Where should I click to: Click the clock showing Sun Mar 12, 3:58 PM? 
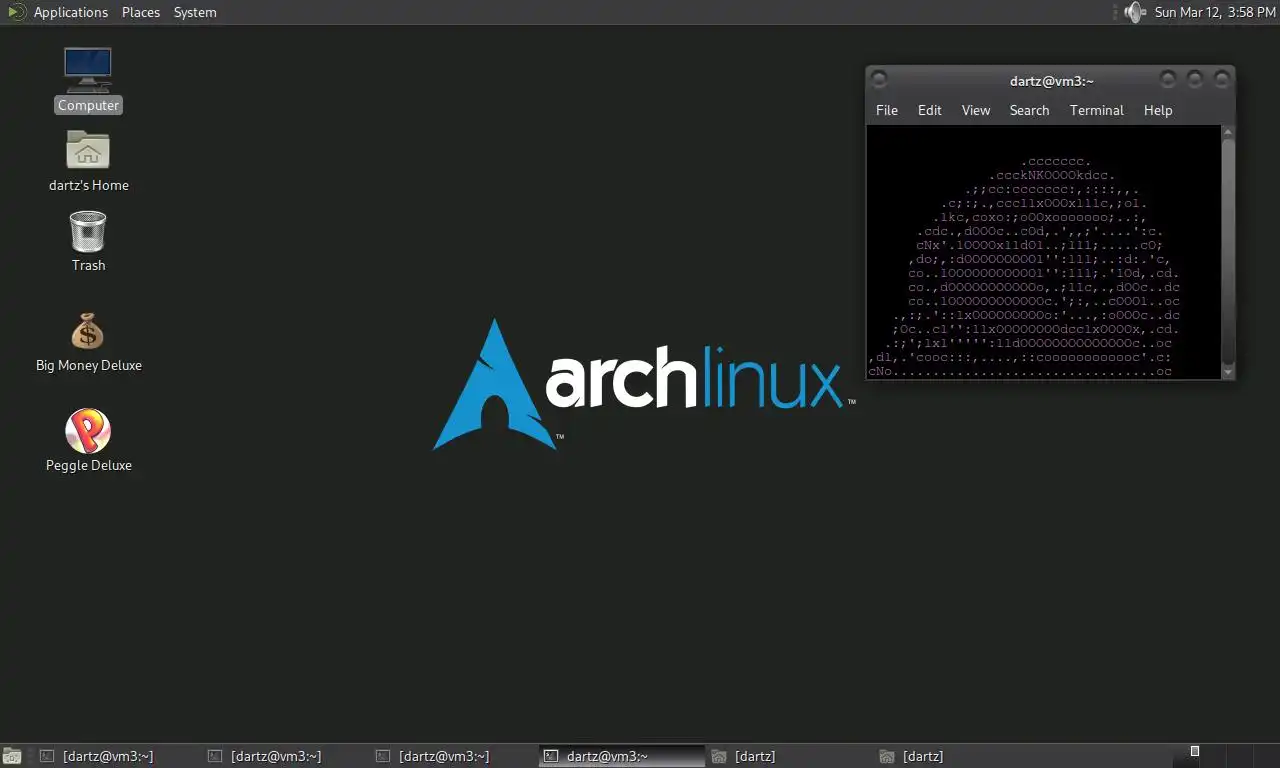point(1215,12)
